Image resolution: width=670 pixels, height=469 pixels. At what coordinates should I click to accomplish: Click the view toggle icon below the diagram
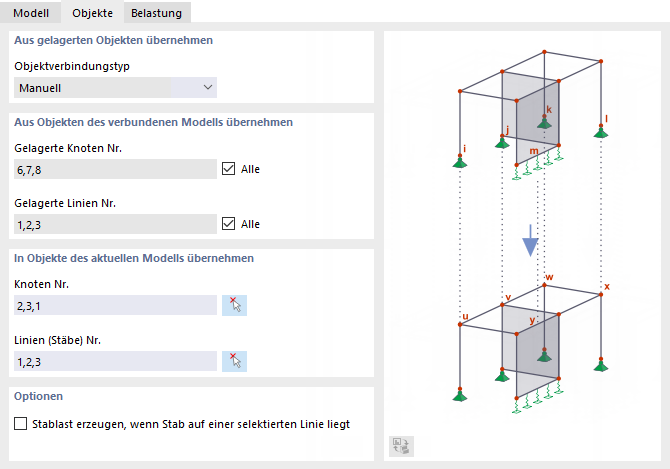pos(401,447)
